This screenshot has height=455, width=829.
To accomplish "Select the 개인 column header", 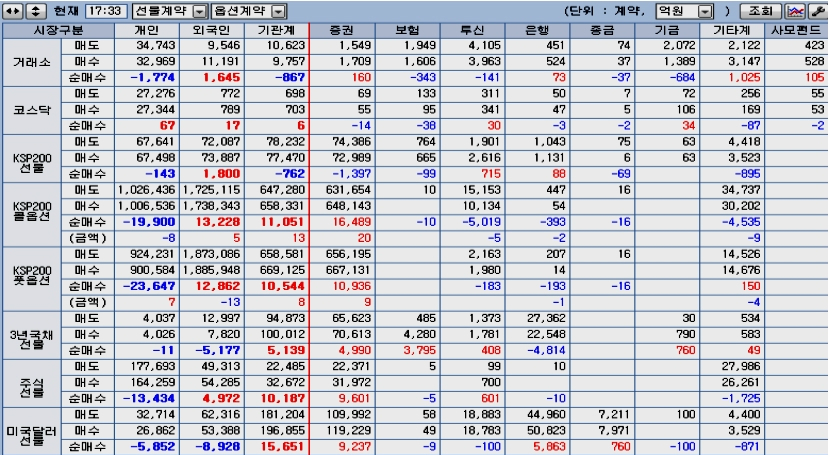I will click(x=146, y=31).
